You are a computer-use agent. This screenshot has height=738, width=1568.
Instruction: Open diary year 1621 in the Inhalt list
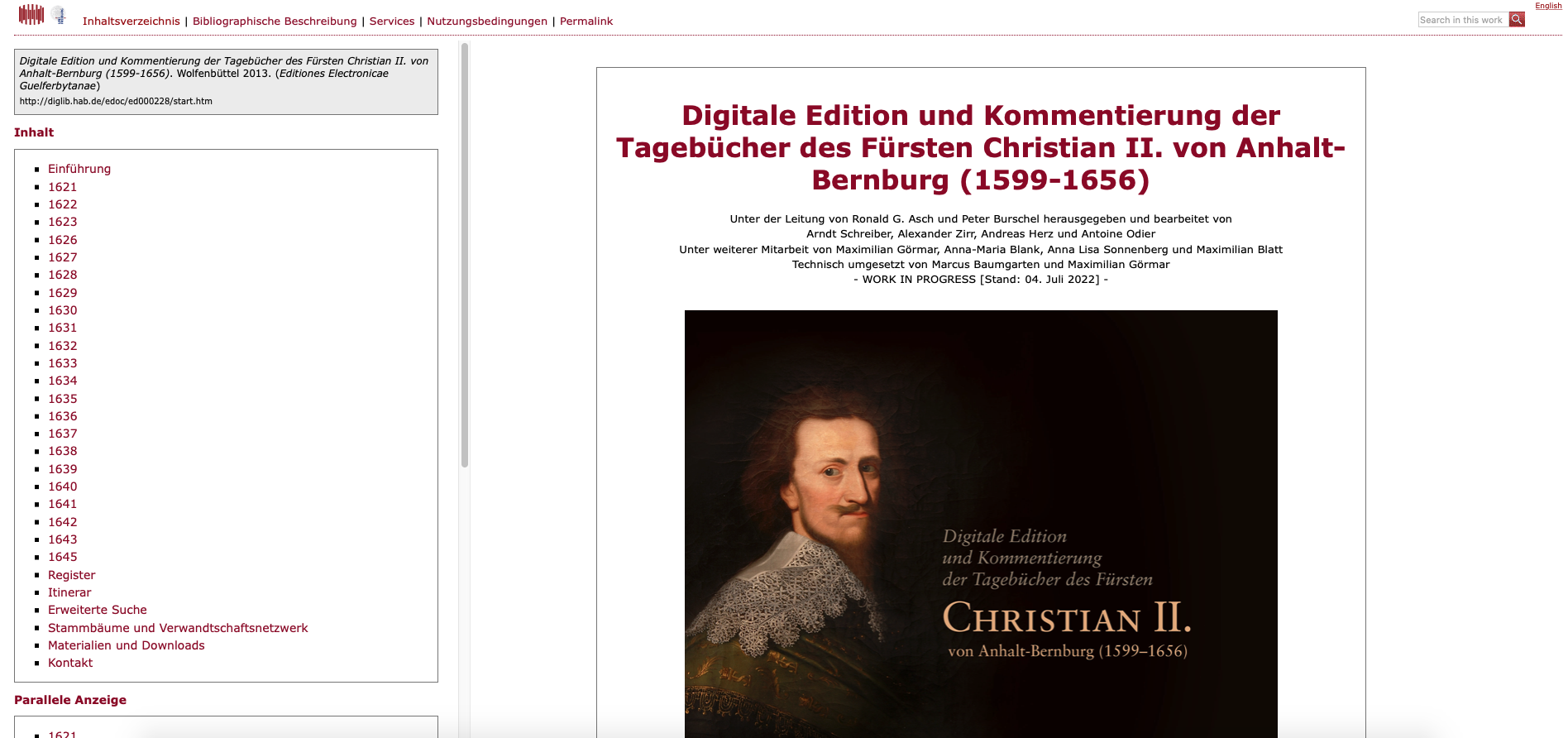pos(63,187)
